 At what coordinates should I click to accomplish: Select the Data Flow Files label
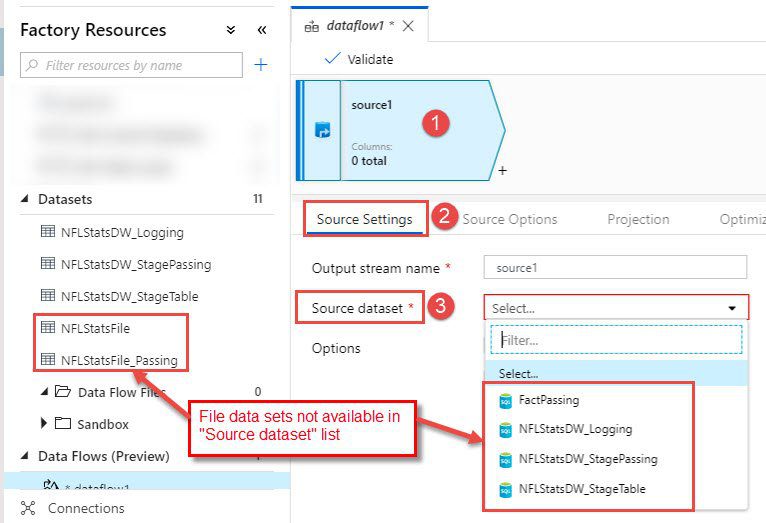tap(122, 393)
